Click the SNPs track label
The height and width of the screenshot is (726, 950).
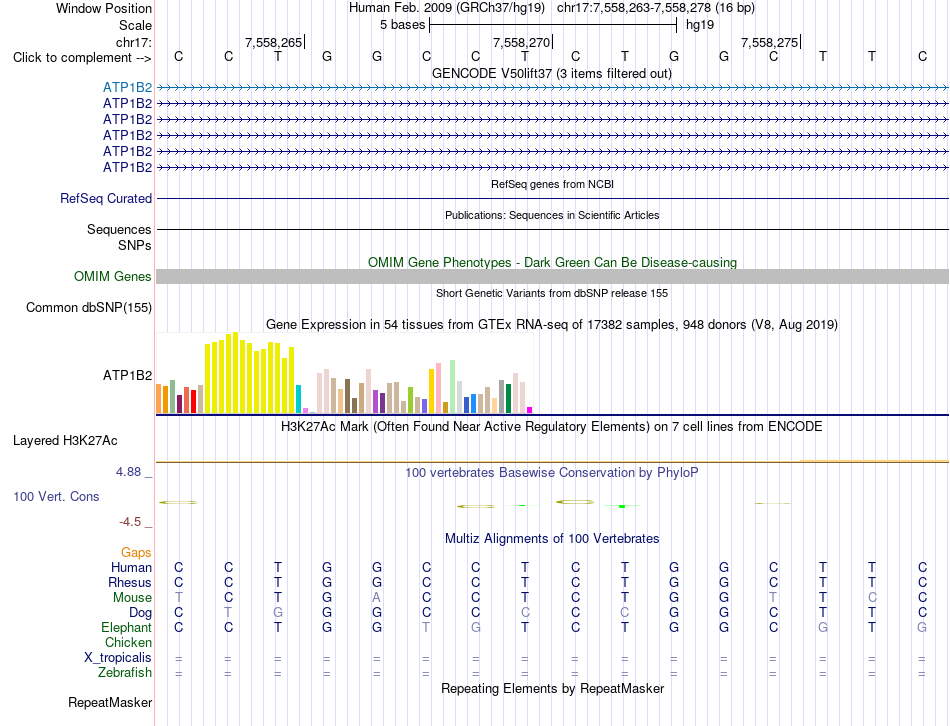(x=135, y=245)
